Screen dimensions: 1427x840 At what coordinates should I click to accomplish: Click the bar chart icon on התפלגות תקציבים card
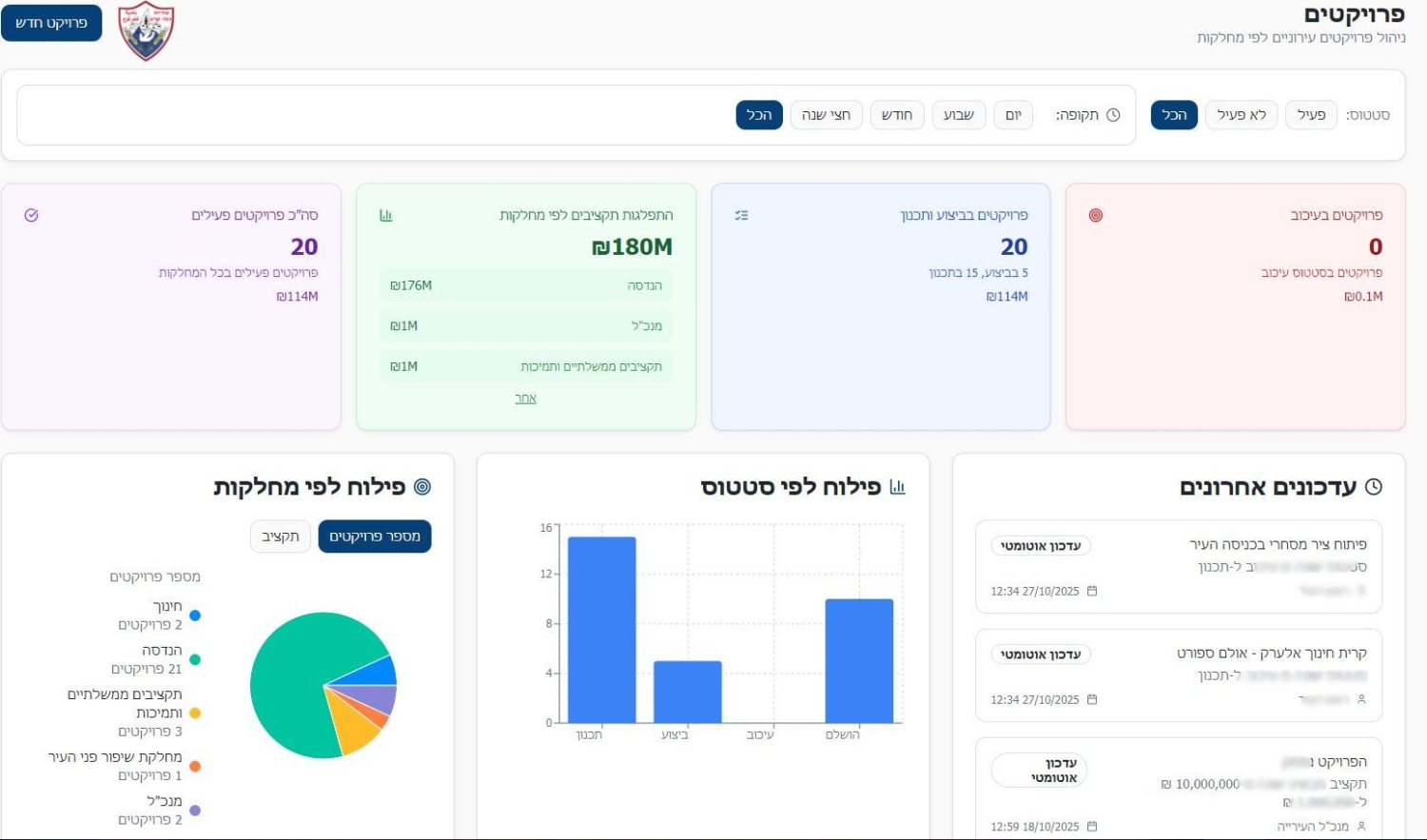[x=385, y=215]
